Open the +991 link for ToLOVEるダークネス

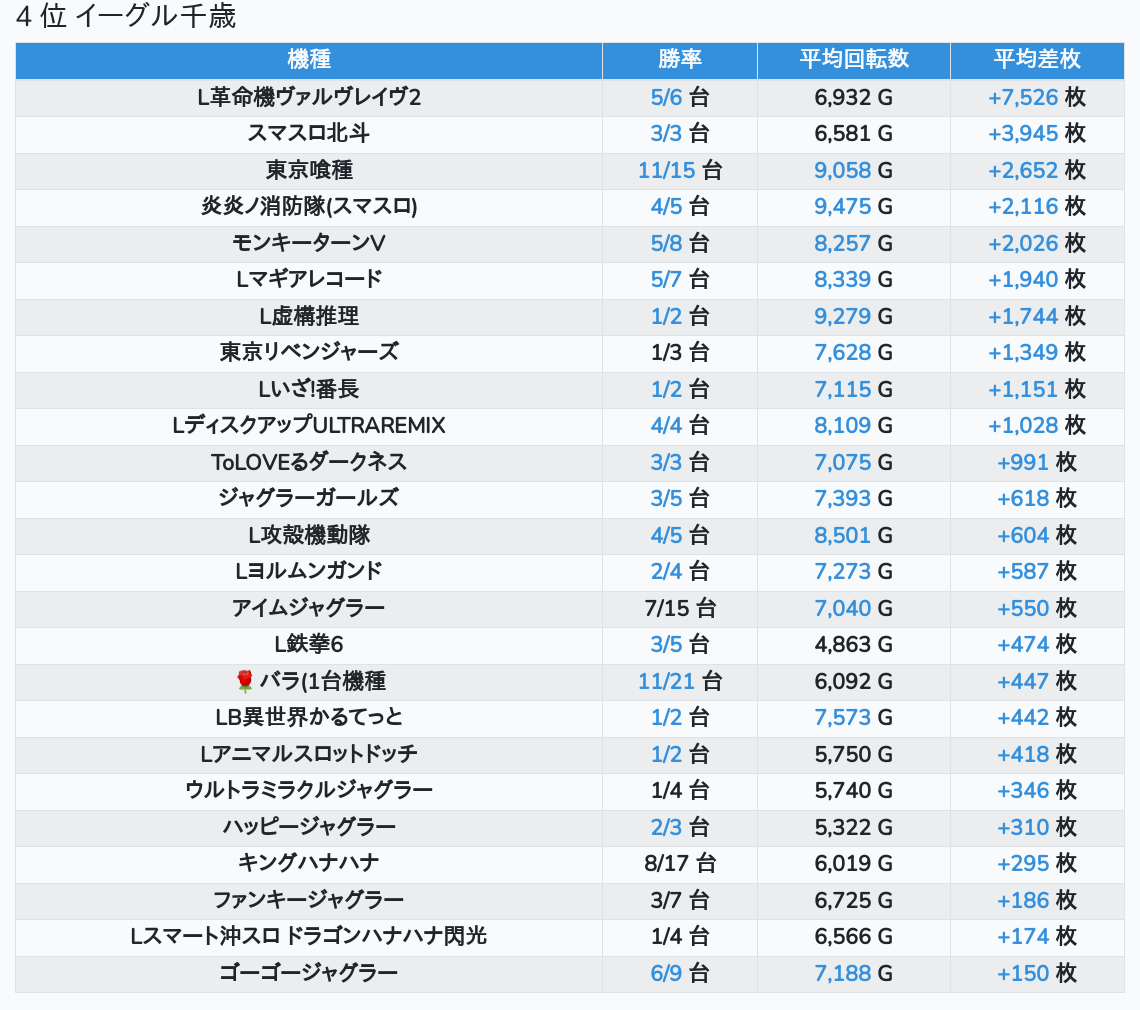[1022, 463]
